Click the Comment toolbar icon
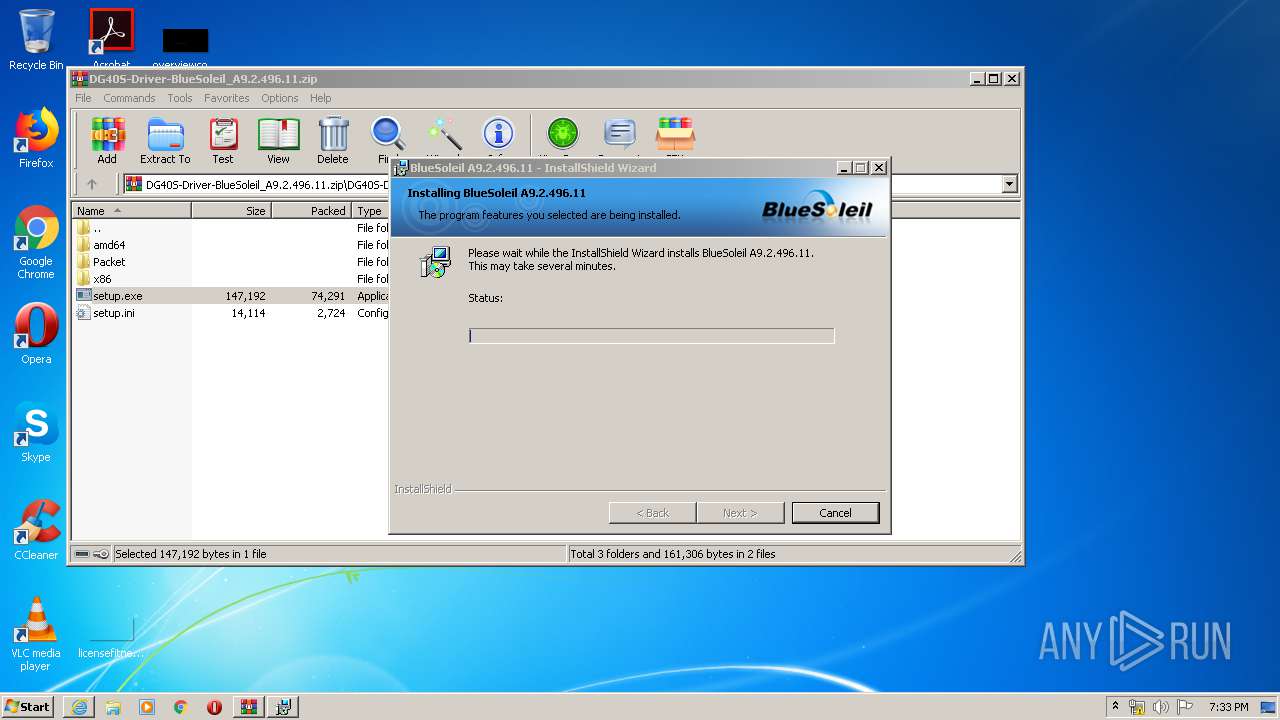This screenshot has height=720, width=1280. coord(620,136)
